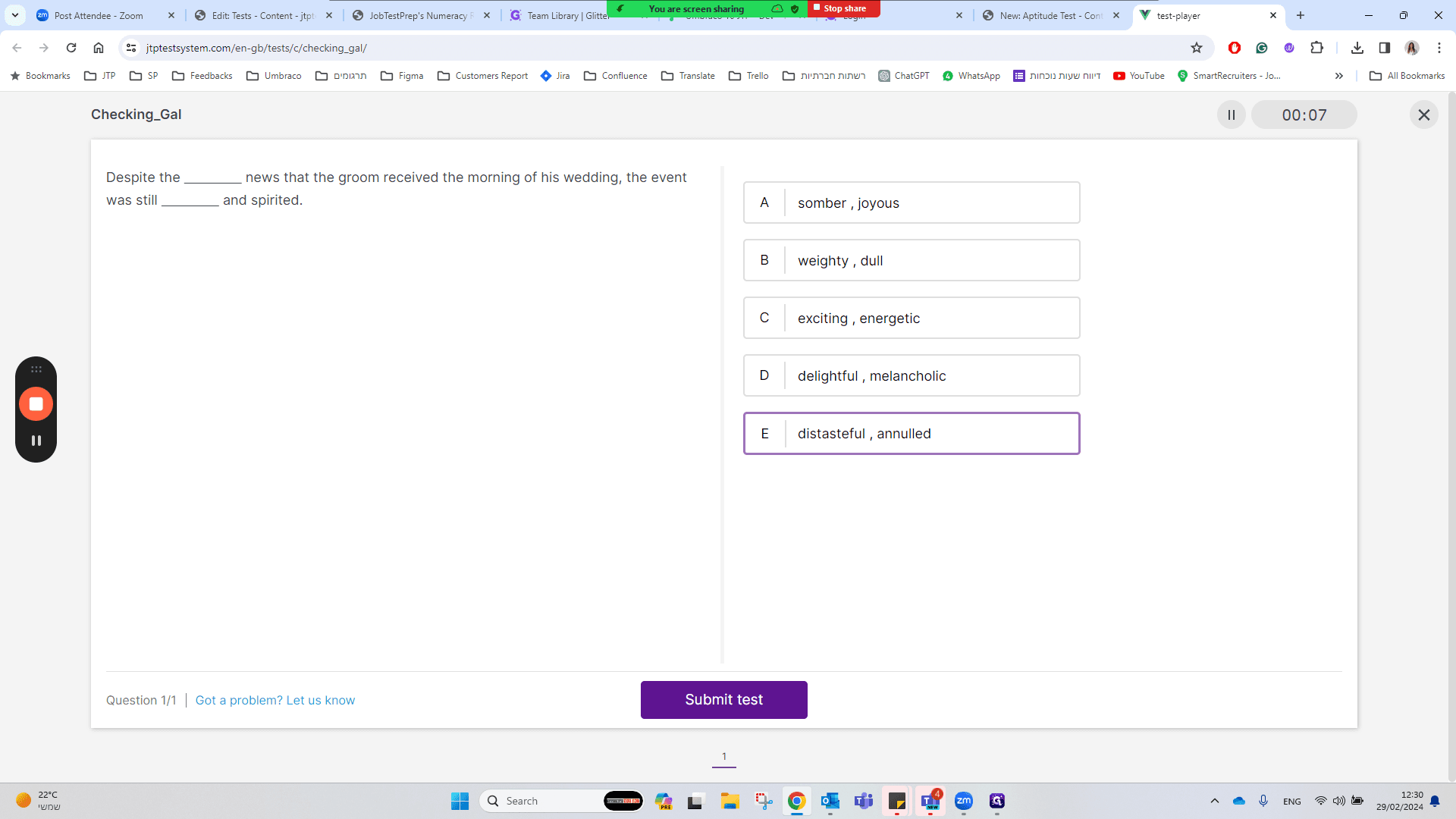1456x819 pixels.
Task: Open All Bookmarks folder
Action: (x=1407, y=76)
